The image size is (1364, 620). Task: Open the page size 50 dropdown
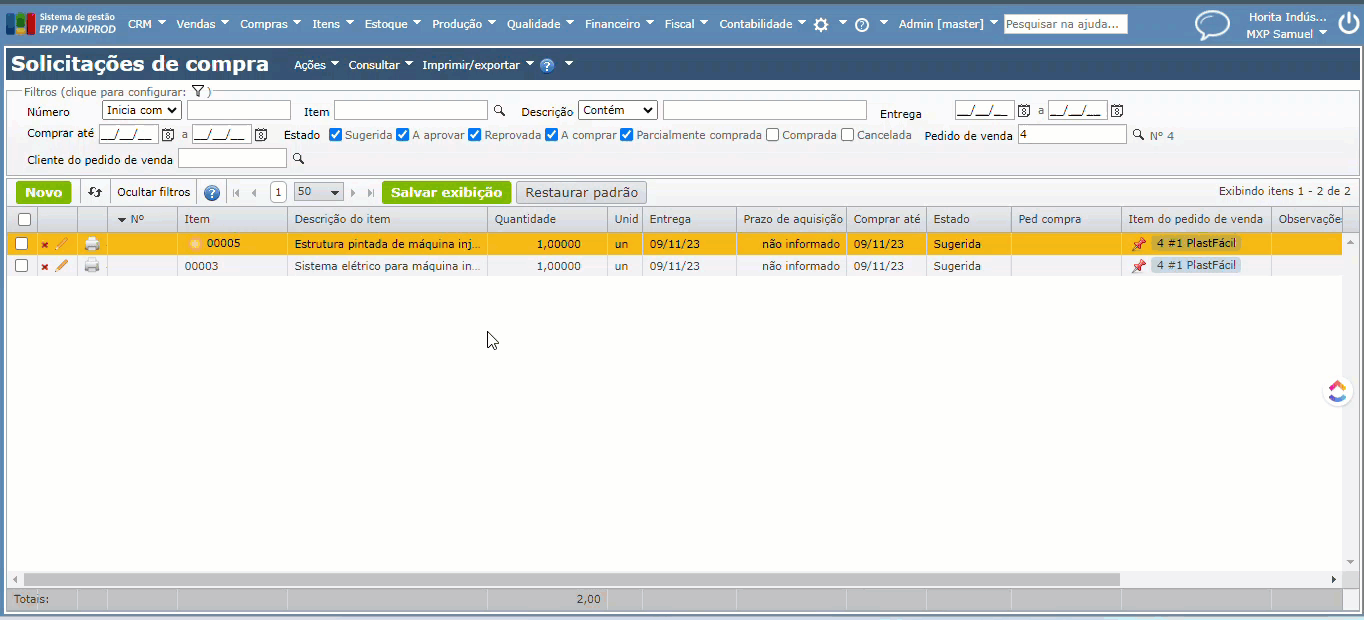click(x=319, y=192)
